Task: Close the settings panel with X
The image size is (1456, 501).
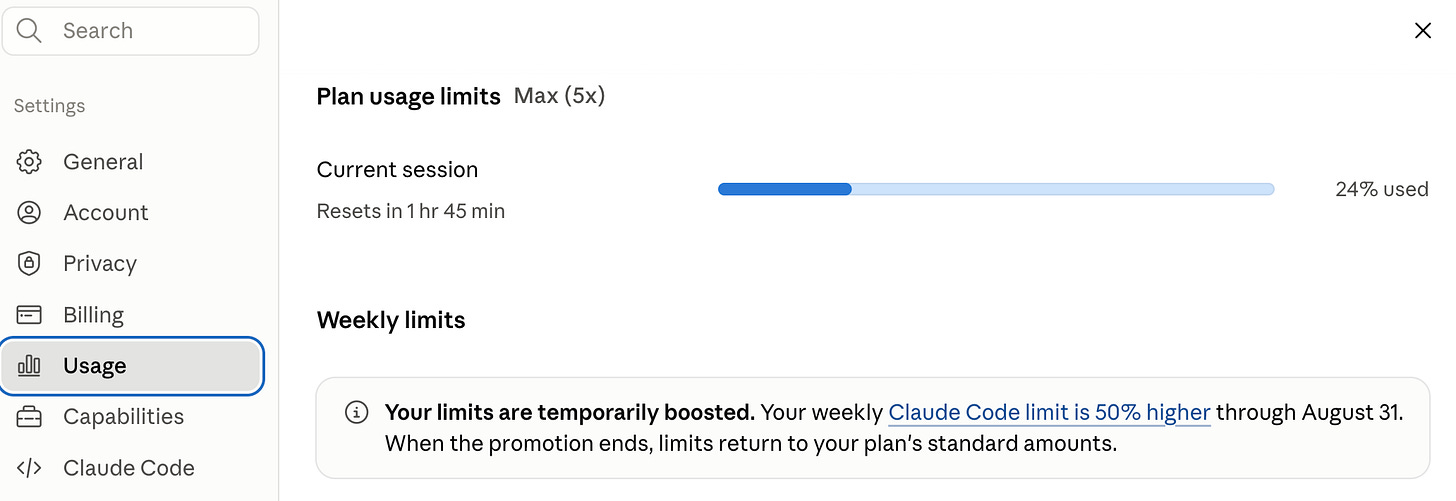Action: point(1423,31)
